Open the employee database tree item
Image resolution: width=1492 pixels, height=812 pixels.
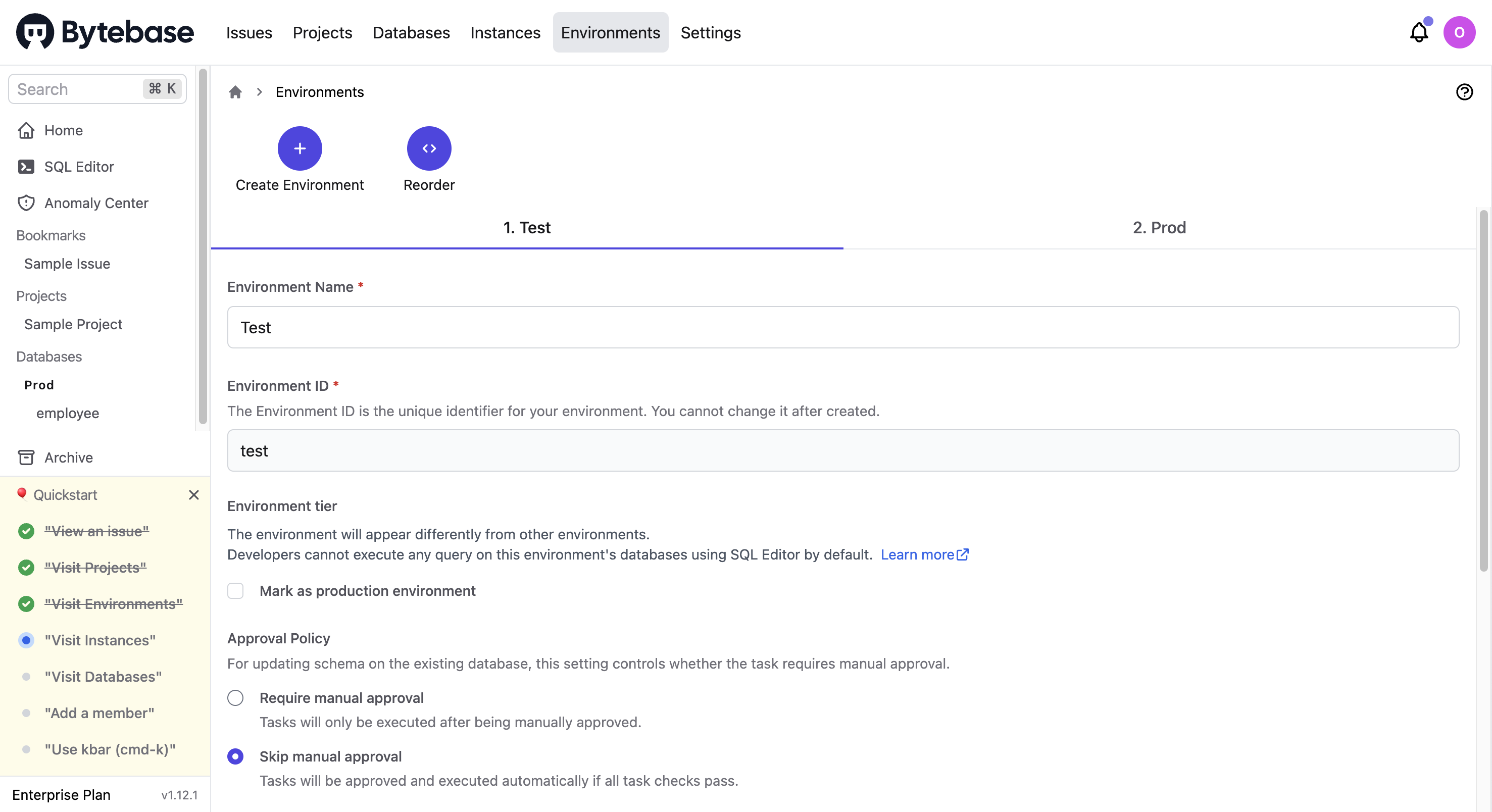click(67, 413)
